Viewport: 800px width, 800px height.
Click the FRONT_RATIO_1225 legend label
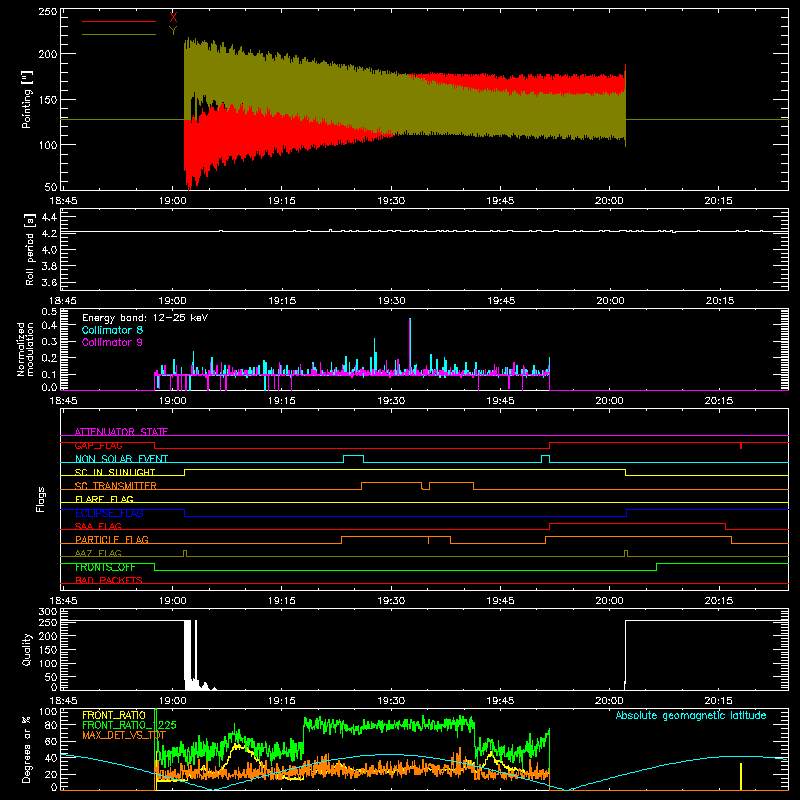tap(129, 725)
